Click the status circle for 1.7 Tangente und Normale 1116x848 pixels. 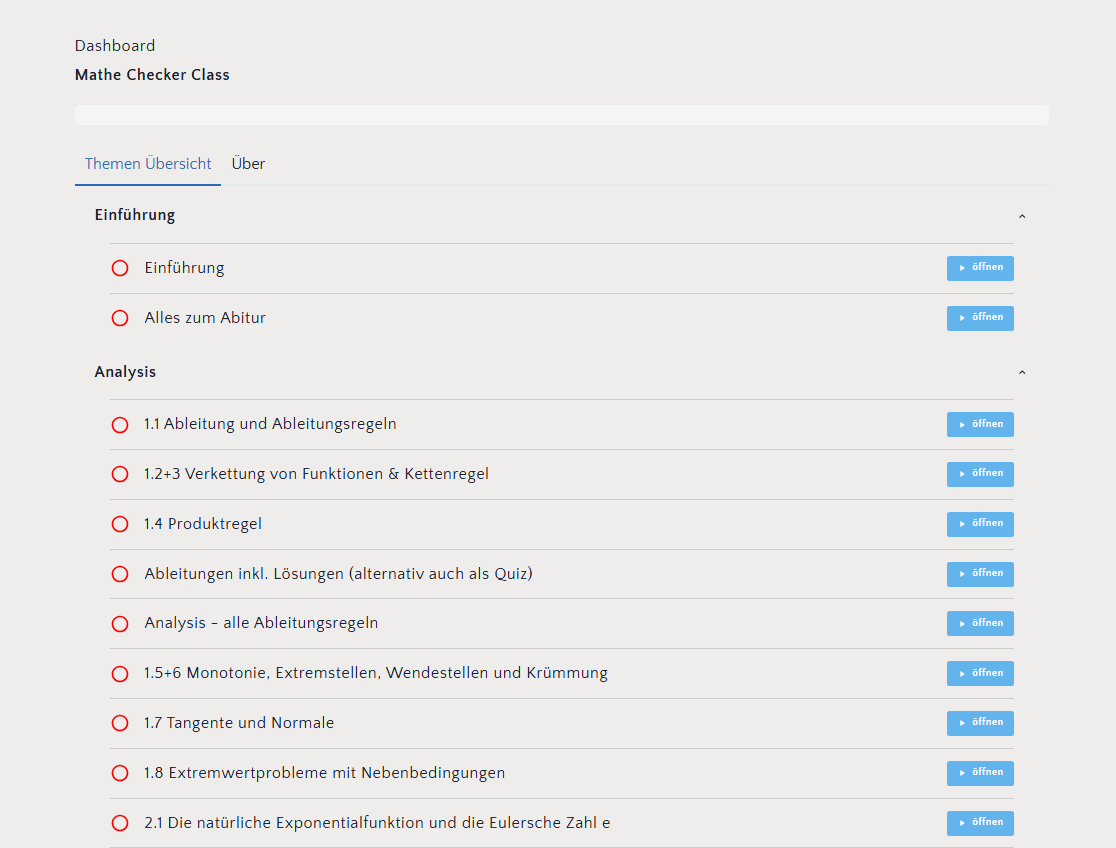point(120,723)
